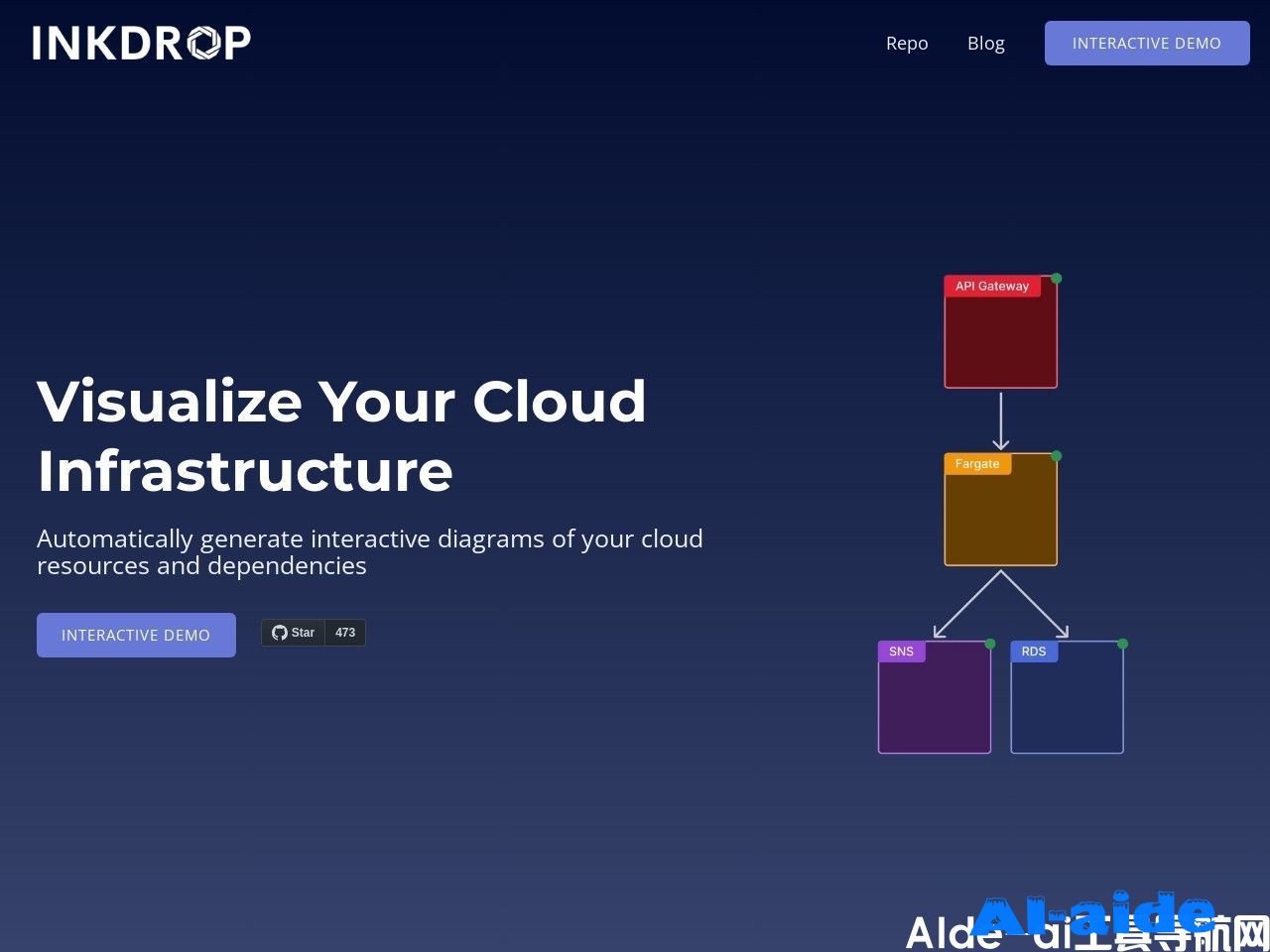Select the Fargate diagram node
Image resolution: width=1270 pixels, height=952 pixels.
point(1000,510)
